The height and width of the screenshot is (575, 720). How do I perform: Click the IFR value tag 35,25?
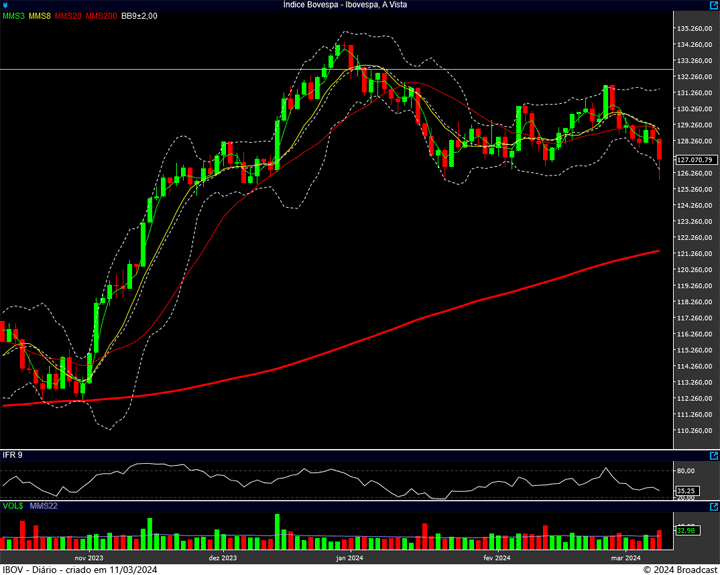point(686,491)
